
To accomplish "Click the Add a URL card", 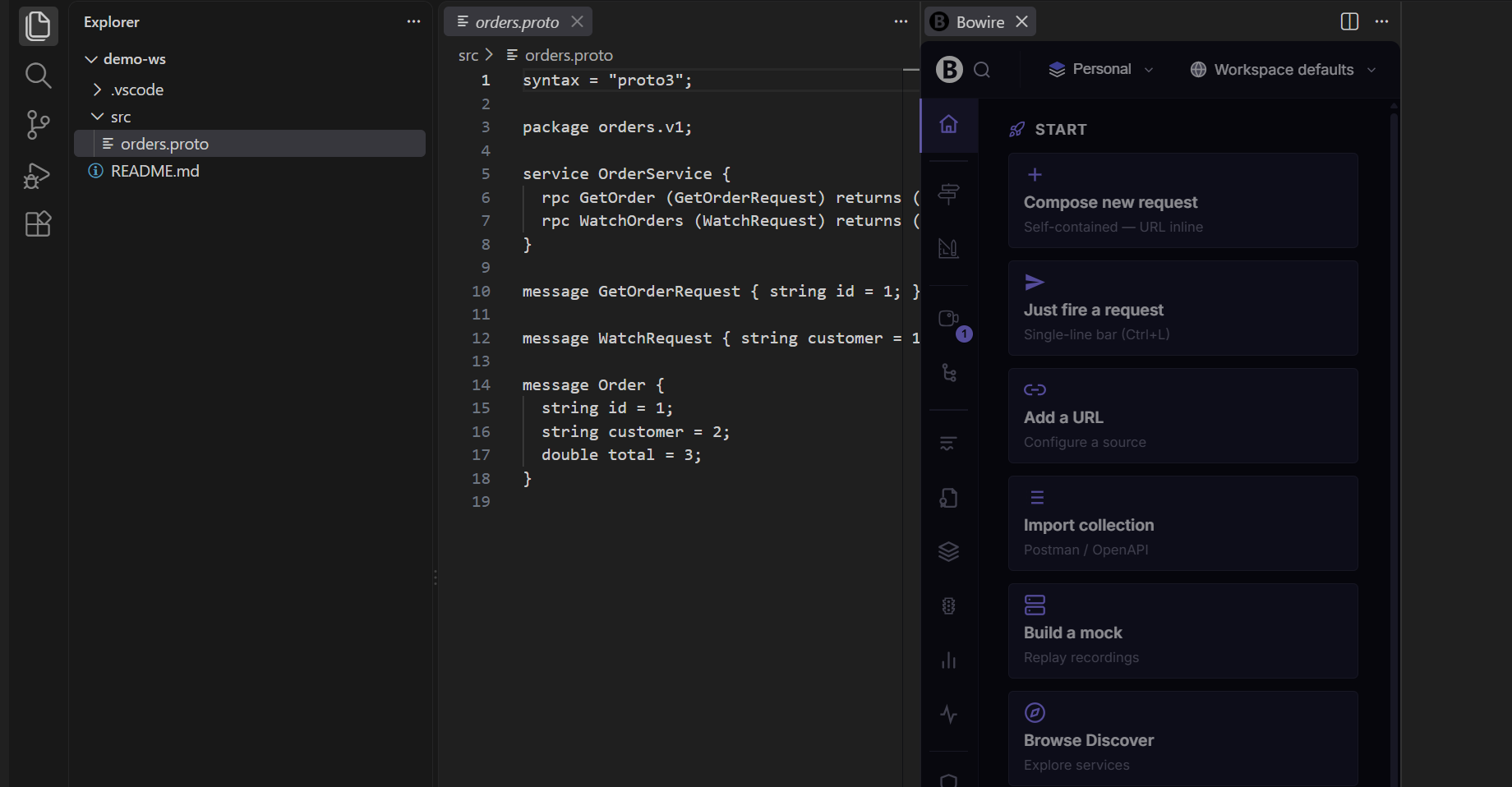I will tap(1182, 416).
